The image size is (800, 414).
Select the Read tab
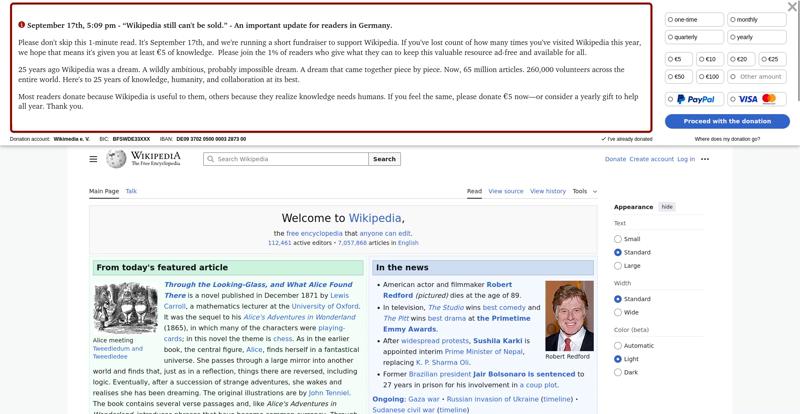click(474, 191)
